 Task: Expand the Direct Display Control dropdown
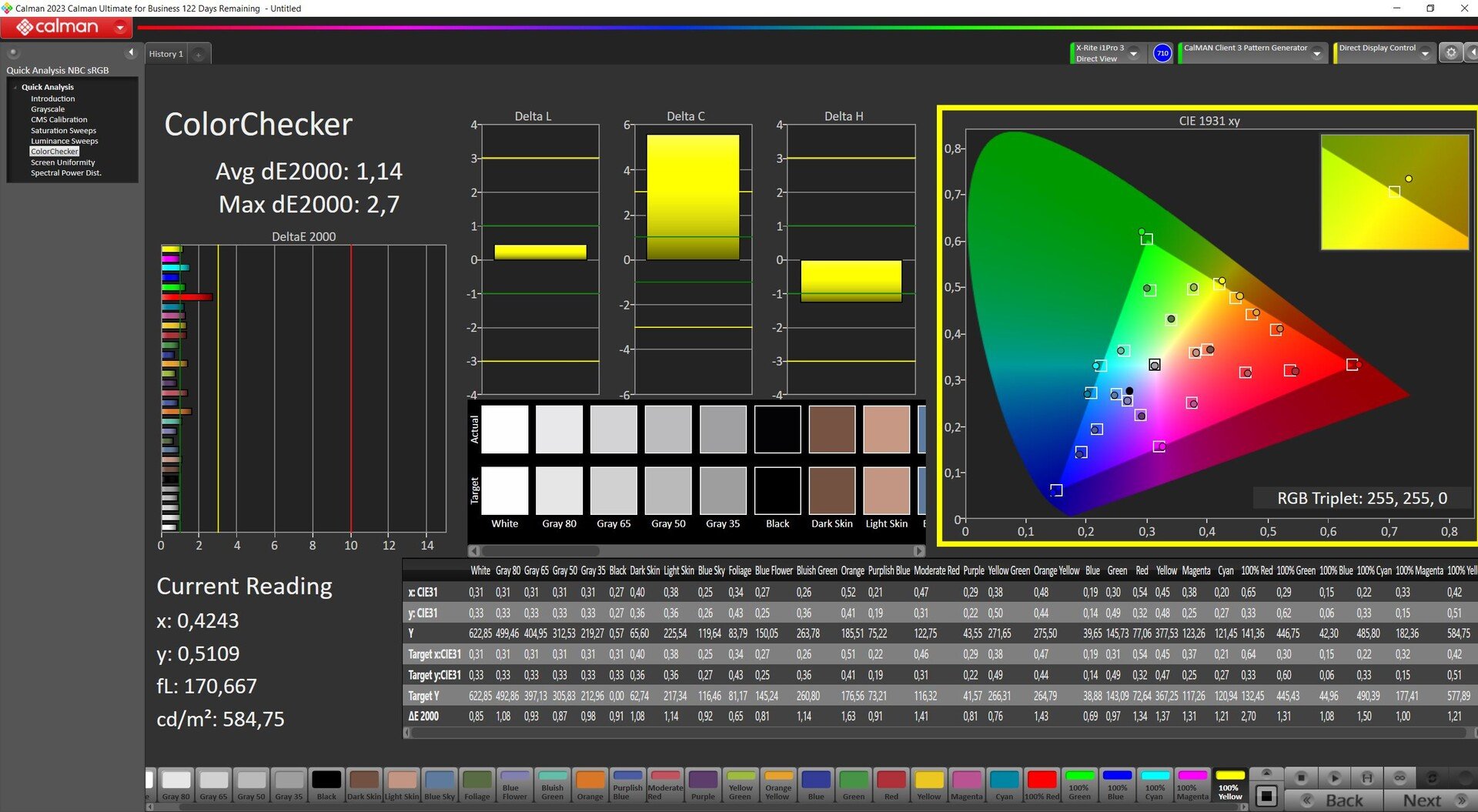1425,53
